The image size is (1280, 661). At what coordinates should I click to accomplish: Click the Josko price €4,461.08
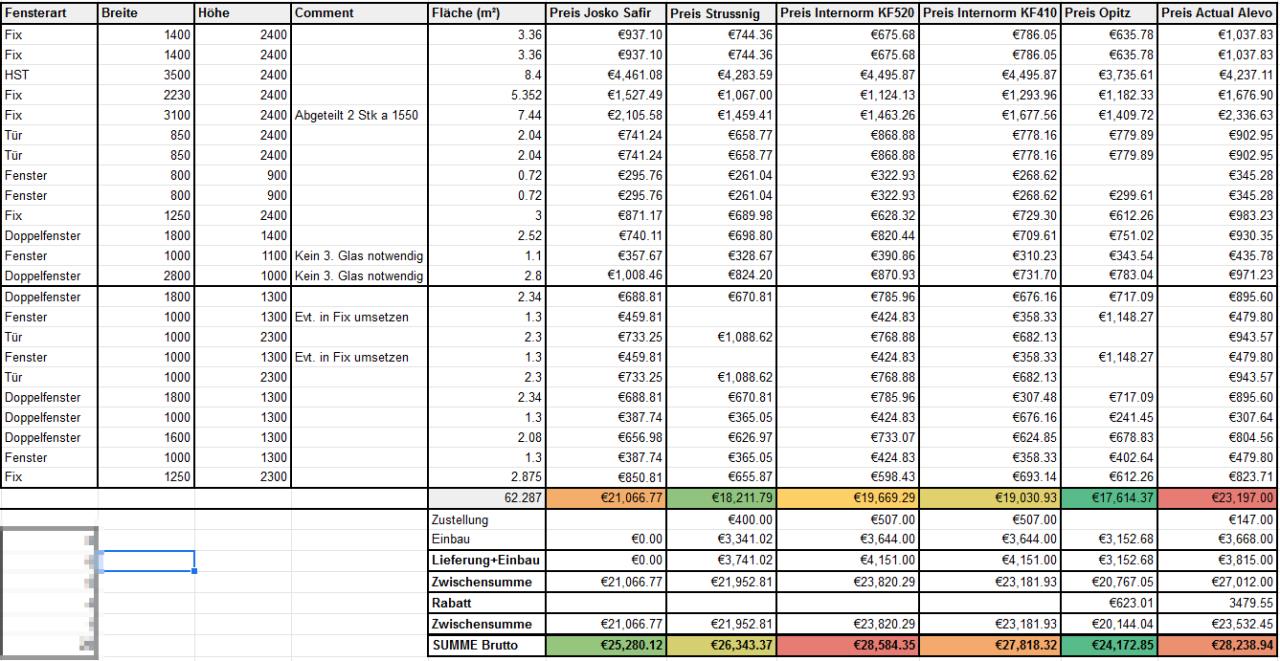coord(606,73)
